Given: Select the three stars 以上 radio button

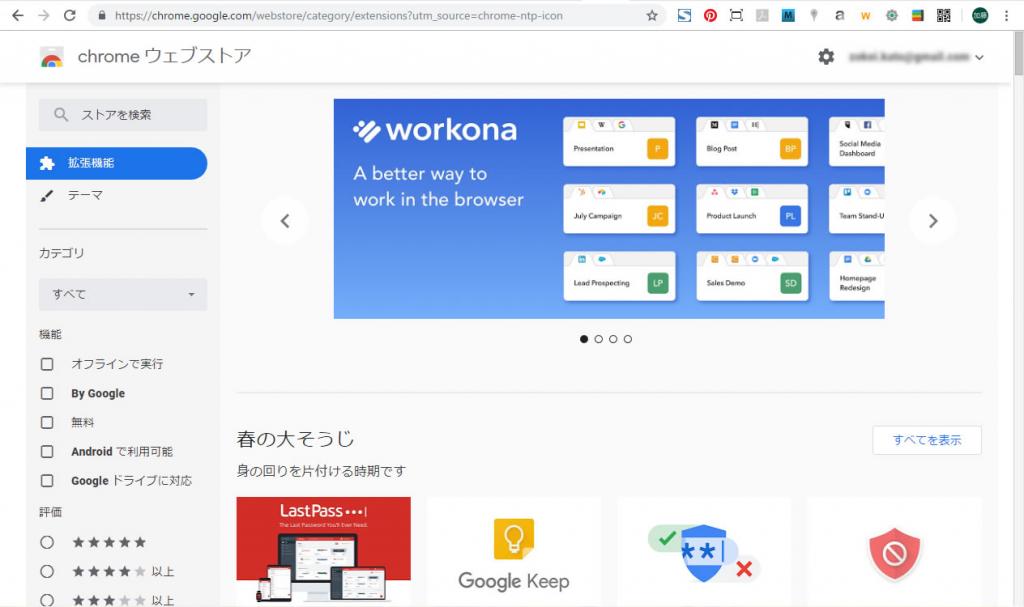Looking at the screenshot, I should 47,600.
